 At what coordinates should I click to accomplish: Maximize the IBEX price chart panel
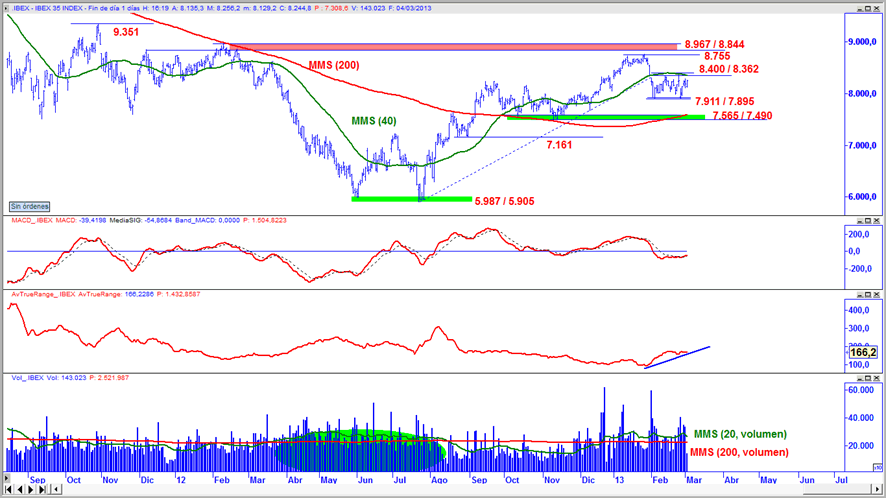[868, 8]
